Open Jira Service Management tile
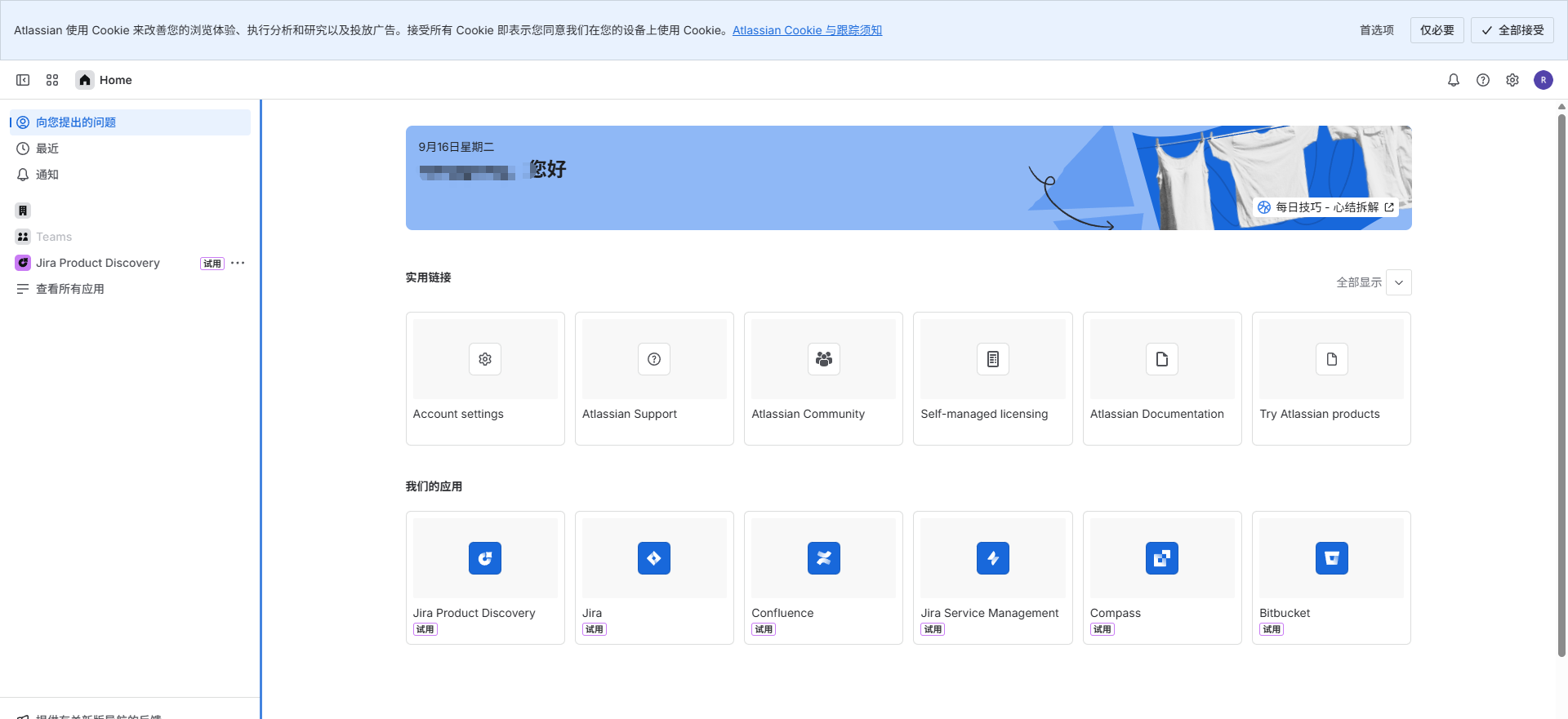 992,558
